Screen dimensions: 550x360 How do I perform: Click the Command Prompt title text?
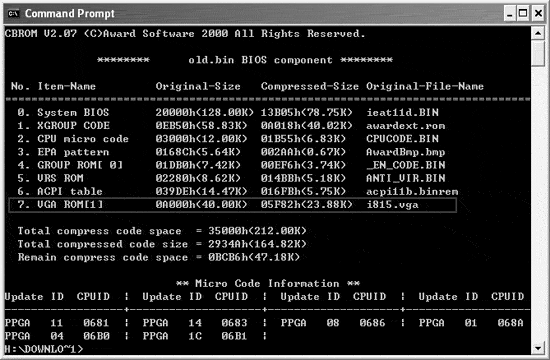(69, 14)
